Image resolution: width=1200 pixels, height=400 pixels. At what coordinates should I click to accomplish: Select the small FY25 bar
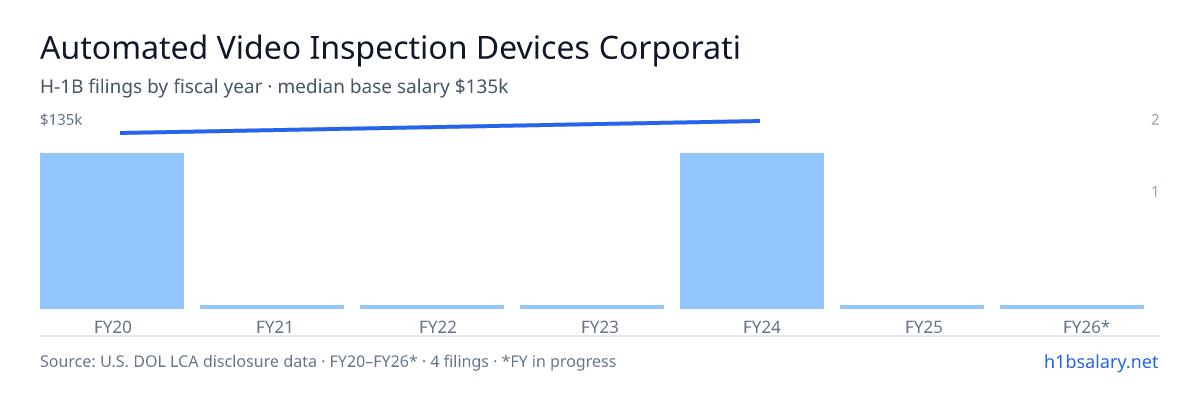click(912, 307)
